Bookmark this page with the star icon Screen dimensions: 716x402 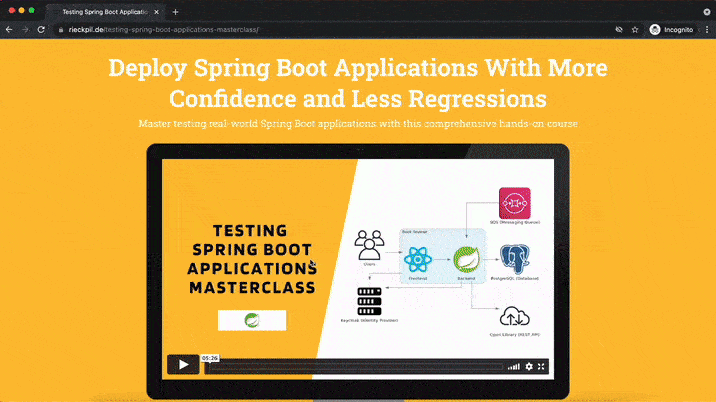635,30
